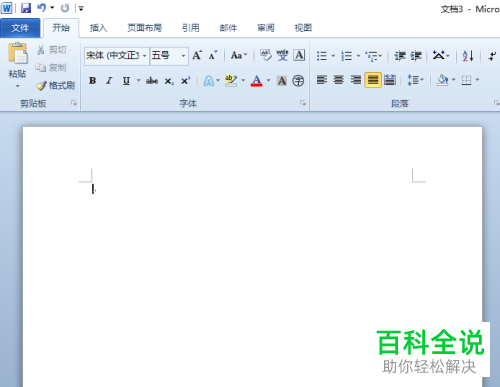Image resolution: width=500 pixels, height=387 pixels.
Task: Toggle Character Shading gray A
Action: [x=282, y=81]
